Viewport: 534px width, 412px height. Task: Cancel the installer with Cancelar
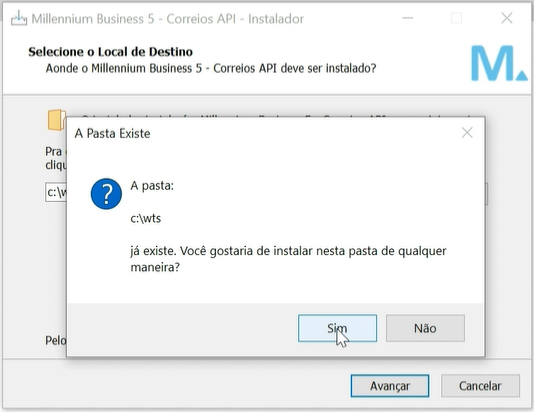(480, 386)
